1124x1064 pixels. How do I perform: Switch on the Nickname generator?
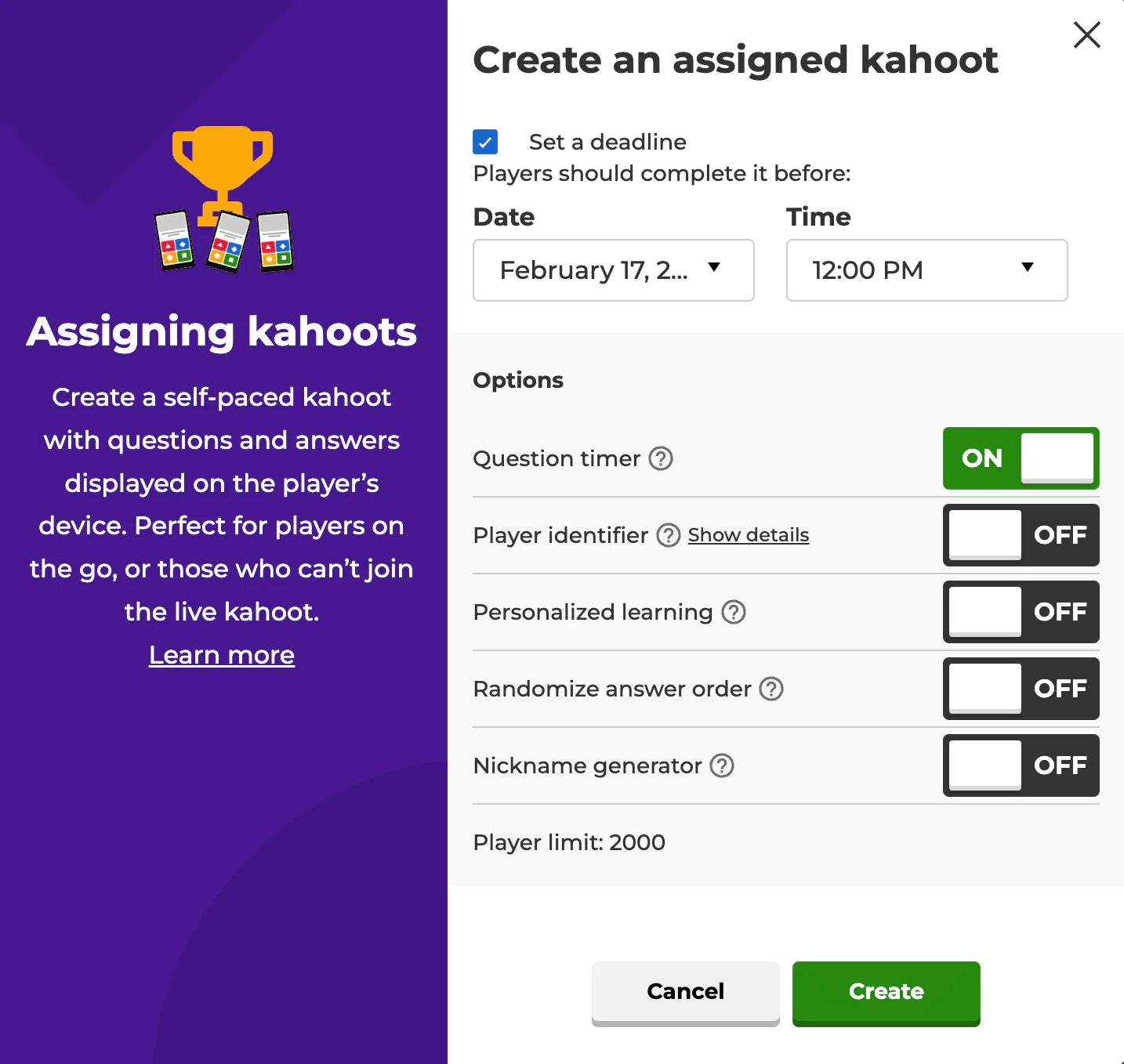pyautogui.click(x=1021, y=765)
